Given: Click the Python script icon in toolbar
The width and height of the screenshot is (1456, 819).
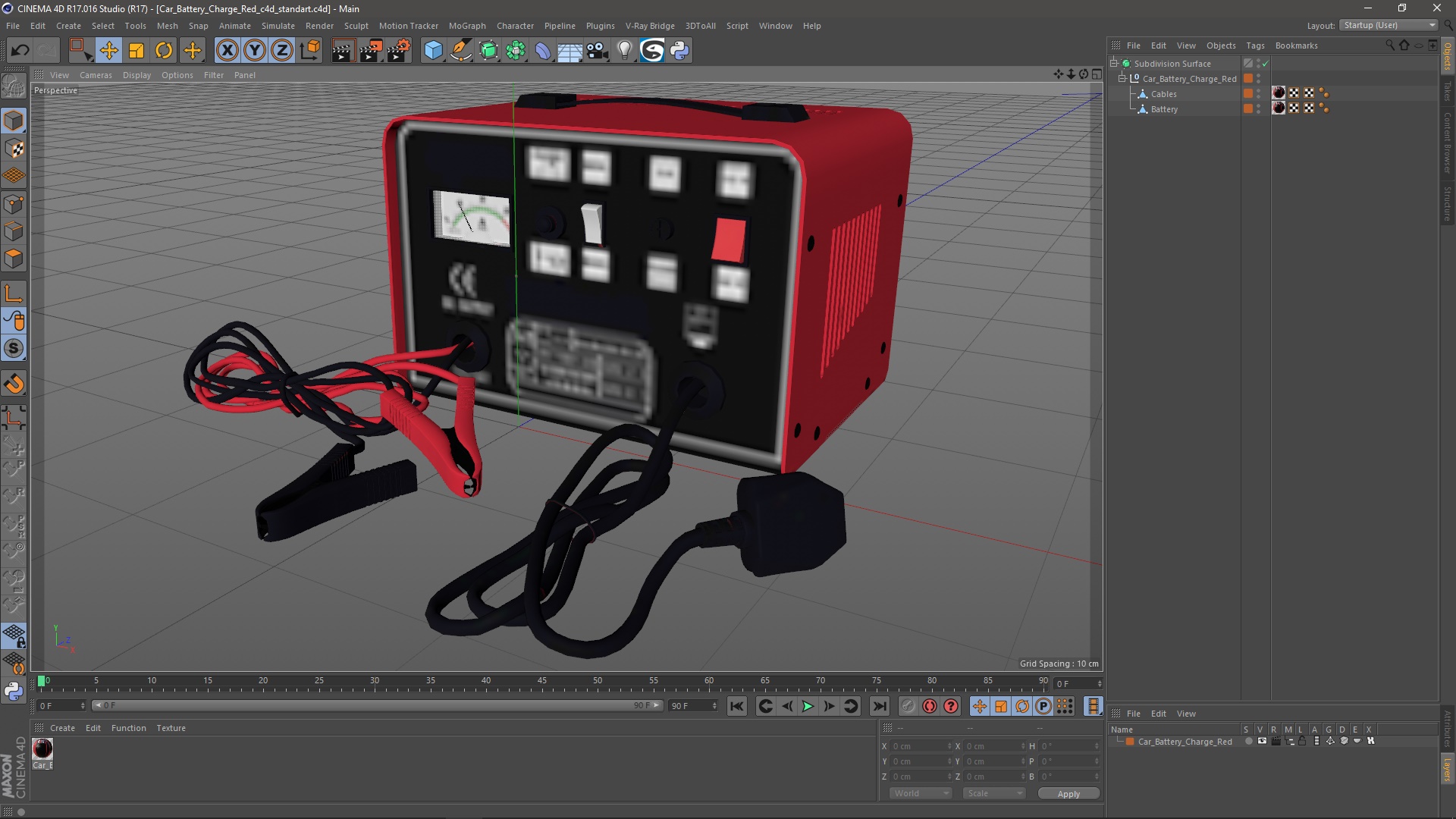Looking at the screenshot, I should [x=679, y=51].
